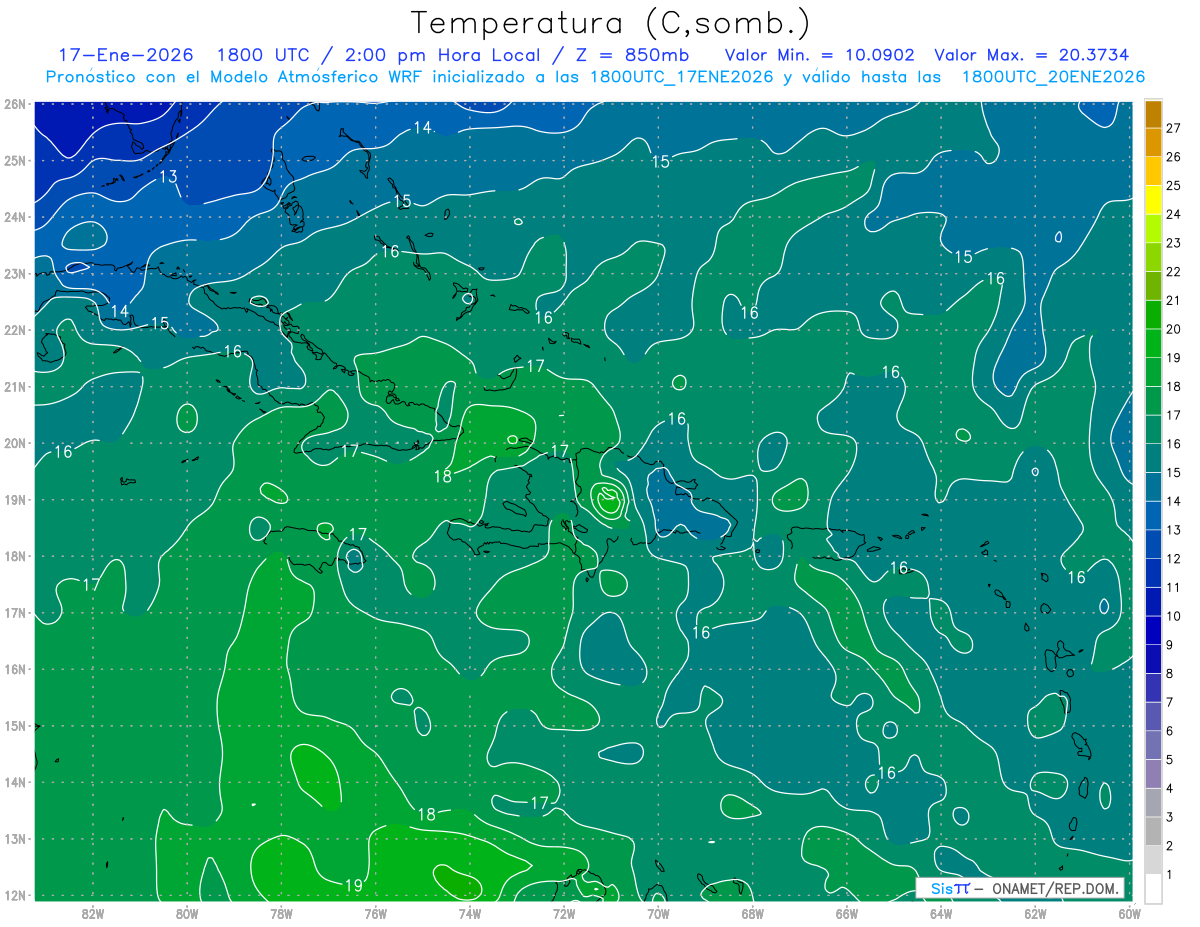Image resolution: width=1200 pixels, height=927 pixels.
Task: Click the color bar scale label "25"
Action: (x=1173, y=186)
